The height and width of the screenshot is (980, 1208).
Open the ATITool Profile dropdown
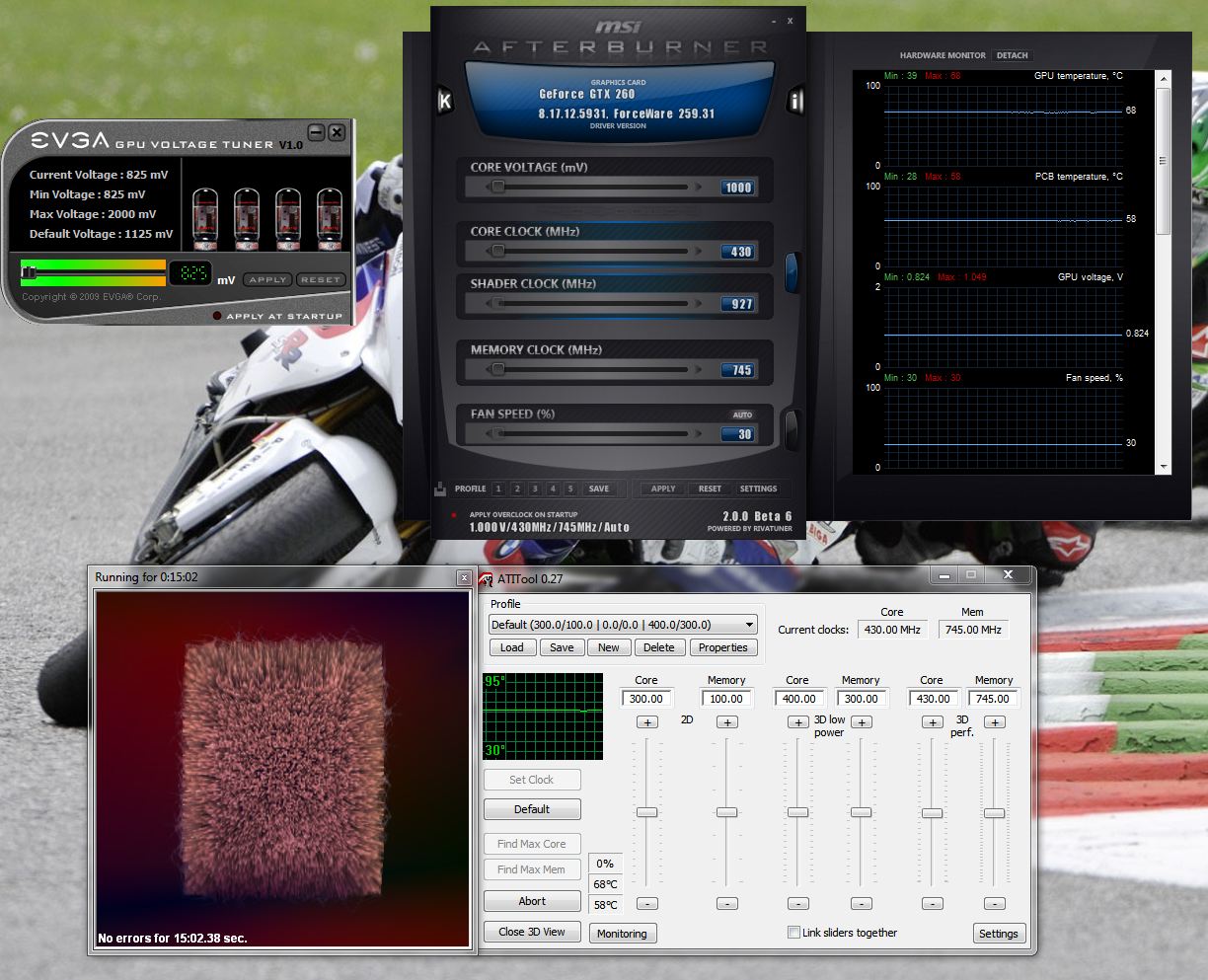(623, 625)
